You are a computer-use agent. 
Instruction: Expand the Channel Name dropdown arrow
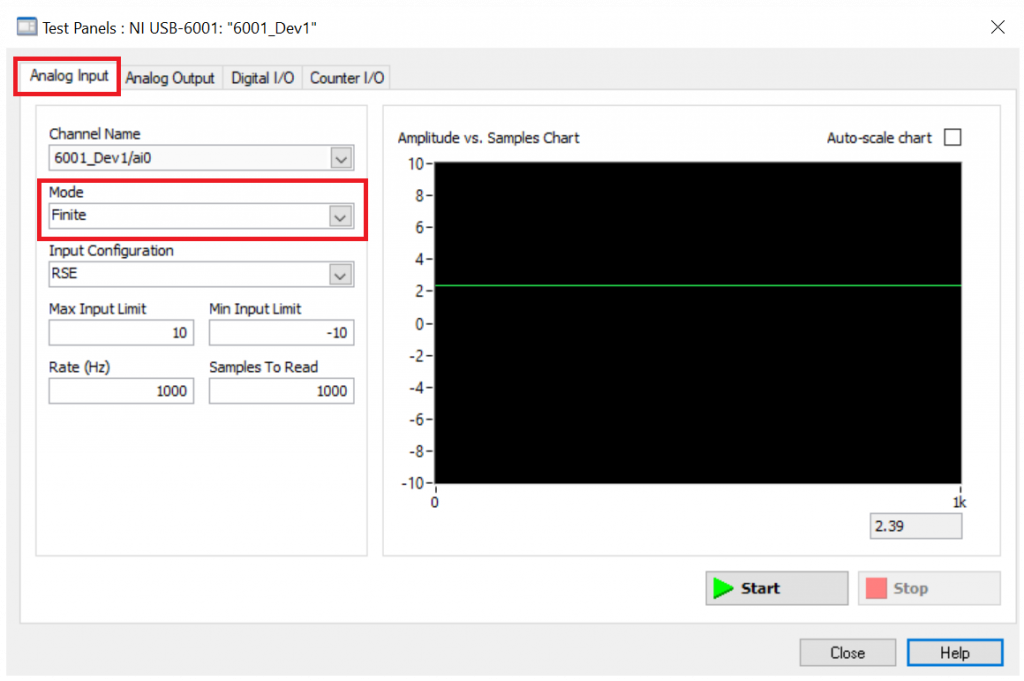pyautogui.click(x=341, y=158)
